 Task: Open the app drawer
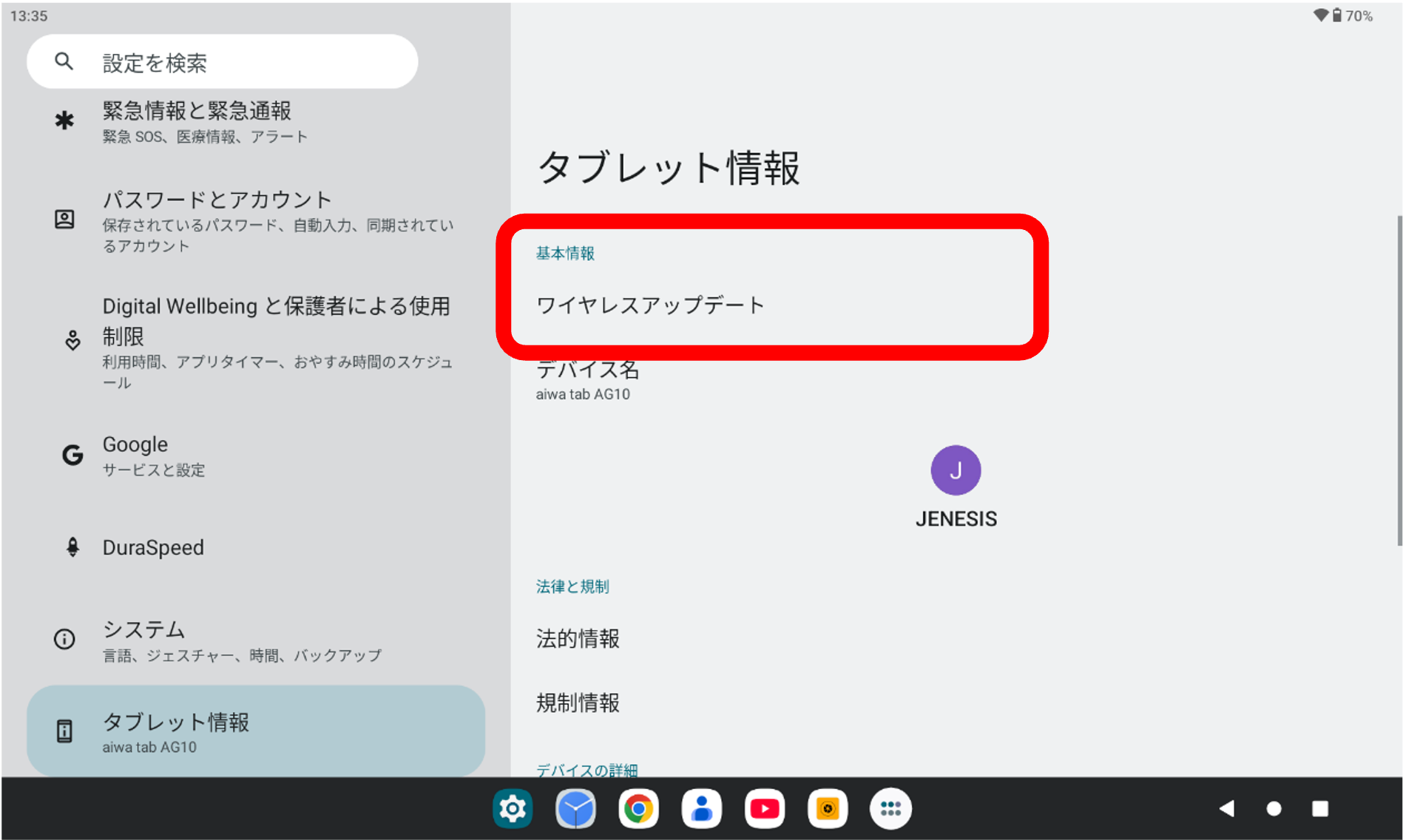pos(890,808)
